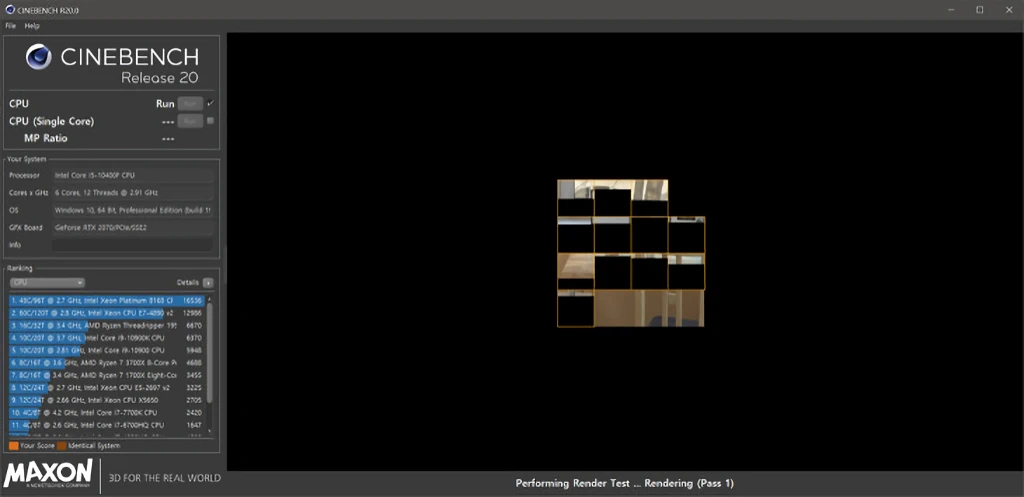
Task: Click the Cores x GHz field
Action: [133, 193]
